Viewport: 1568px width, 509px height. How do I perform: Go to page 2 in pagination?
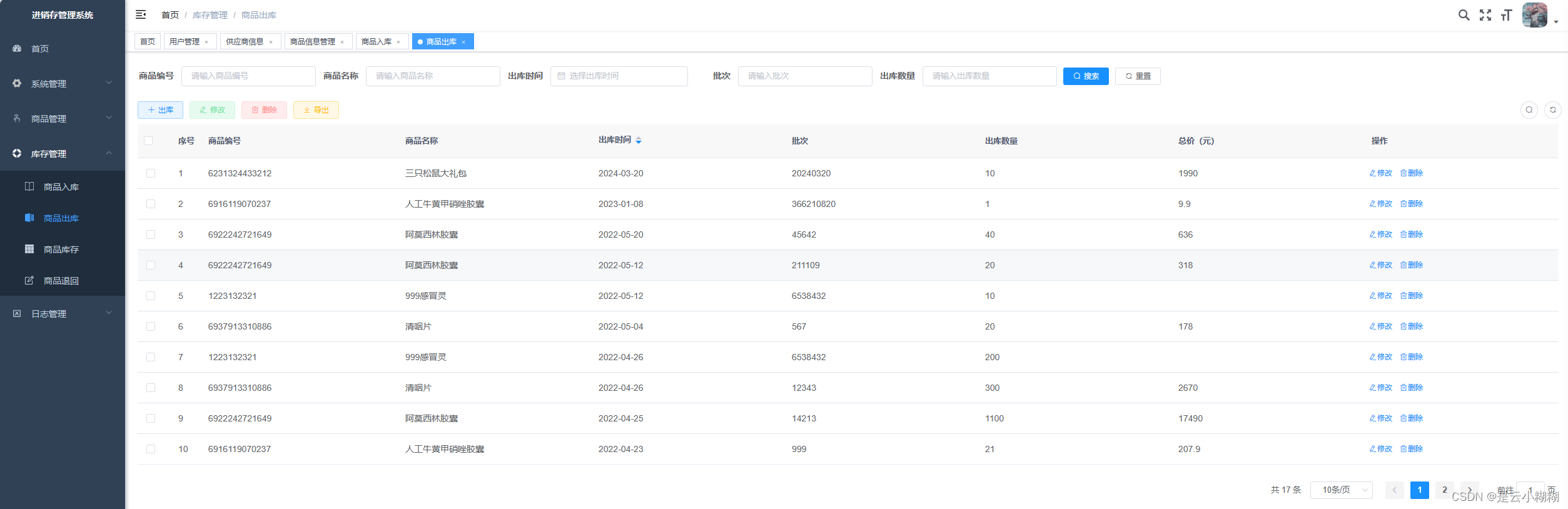pos(1445,490)
